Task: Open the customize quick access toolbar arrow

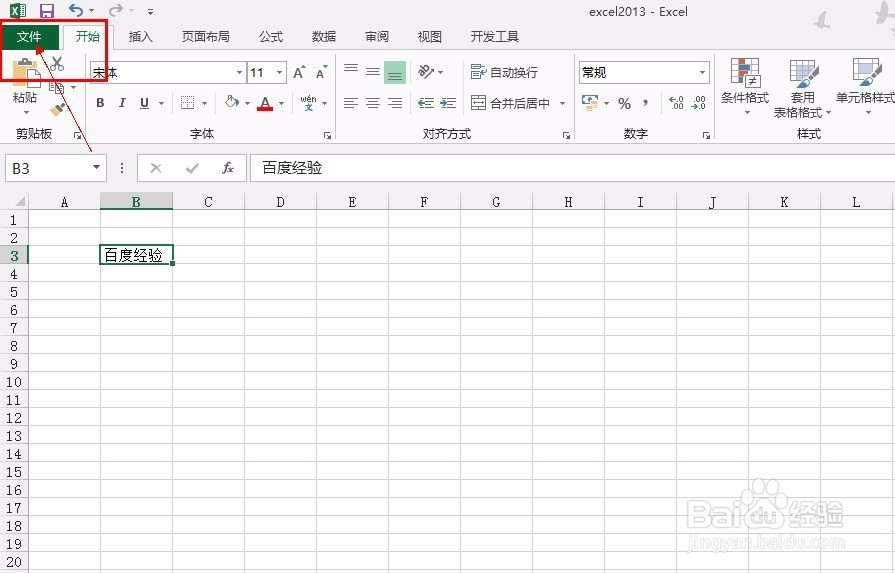Action: point(150,11)
